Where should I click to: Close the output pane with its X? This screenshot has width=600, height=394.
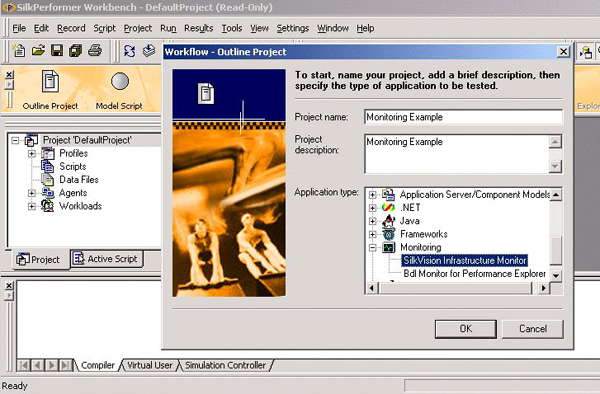[x=9, y=285]
